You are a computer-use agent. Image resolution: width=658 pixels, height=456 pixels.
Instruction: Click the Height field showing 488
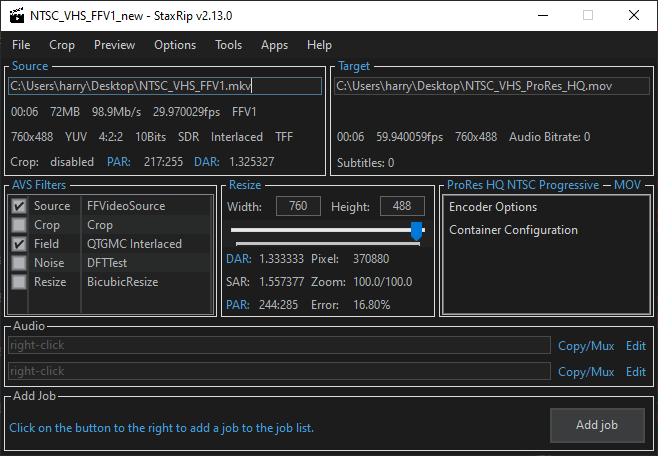(x=402, y=206)
